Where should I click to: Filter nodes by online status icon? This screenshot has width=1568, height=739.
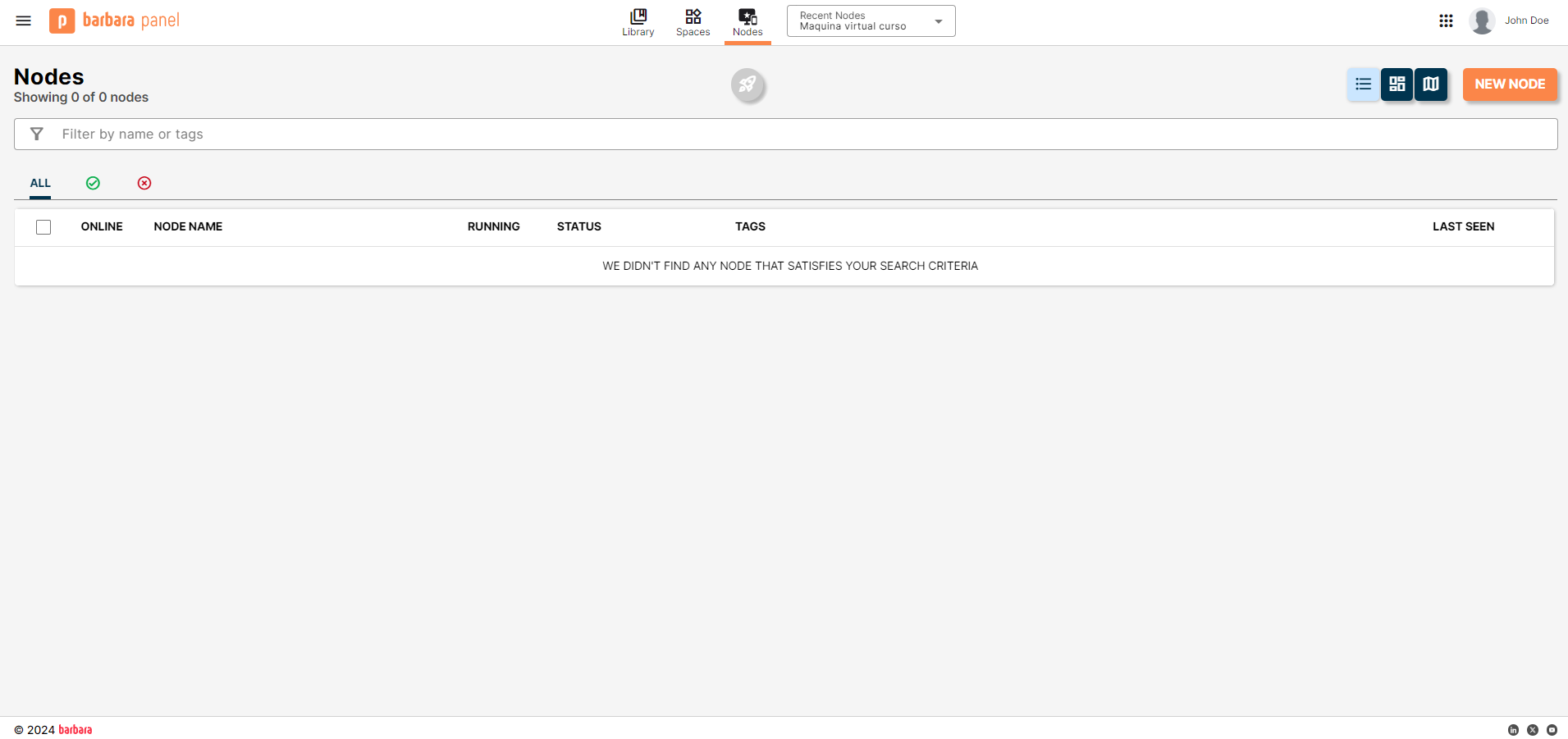pyautogui.click(x=93, y=183)
